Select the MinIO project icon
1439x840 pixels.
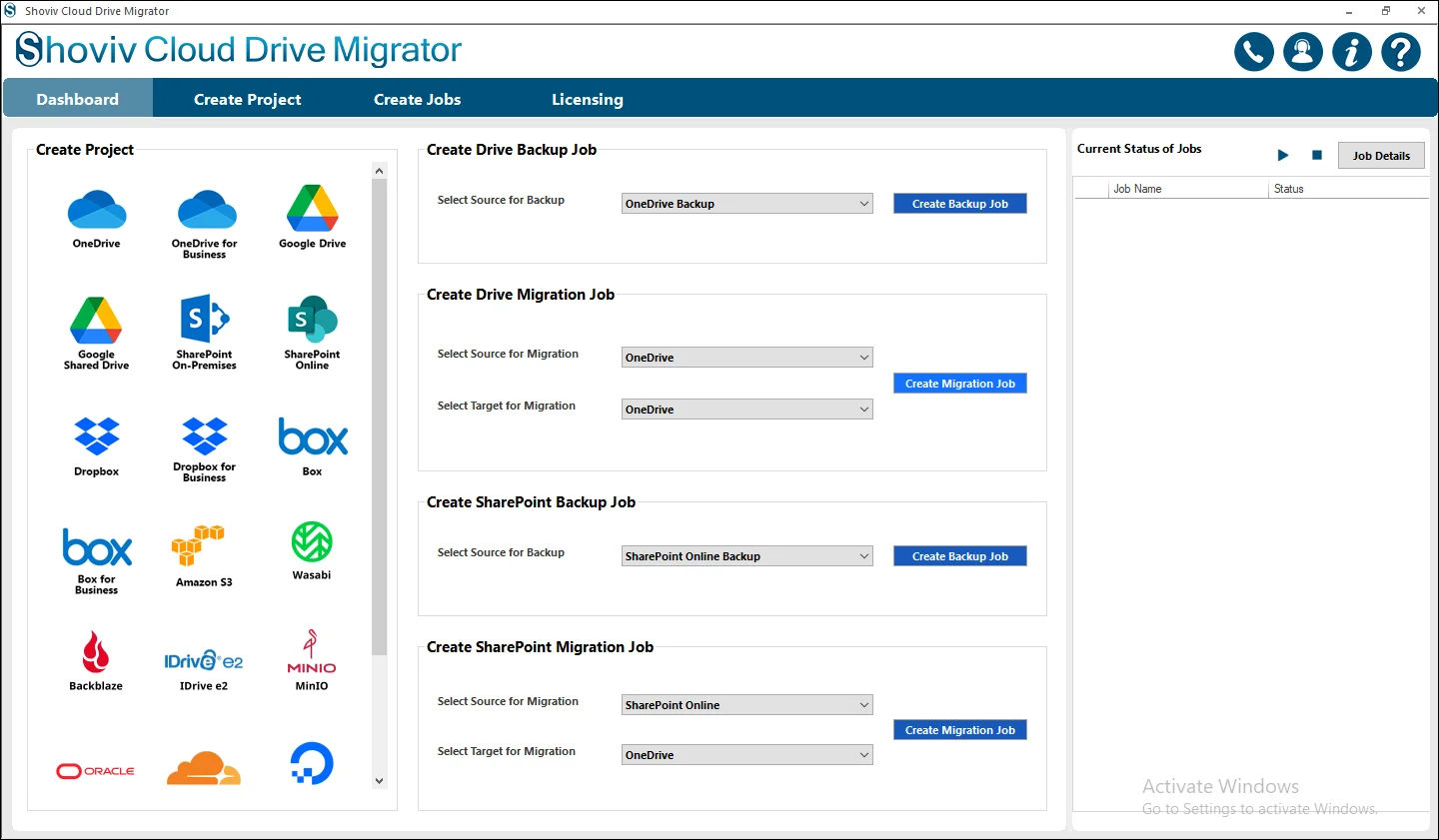click(312, 652)
